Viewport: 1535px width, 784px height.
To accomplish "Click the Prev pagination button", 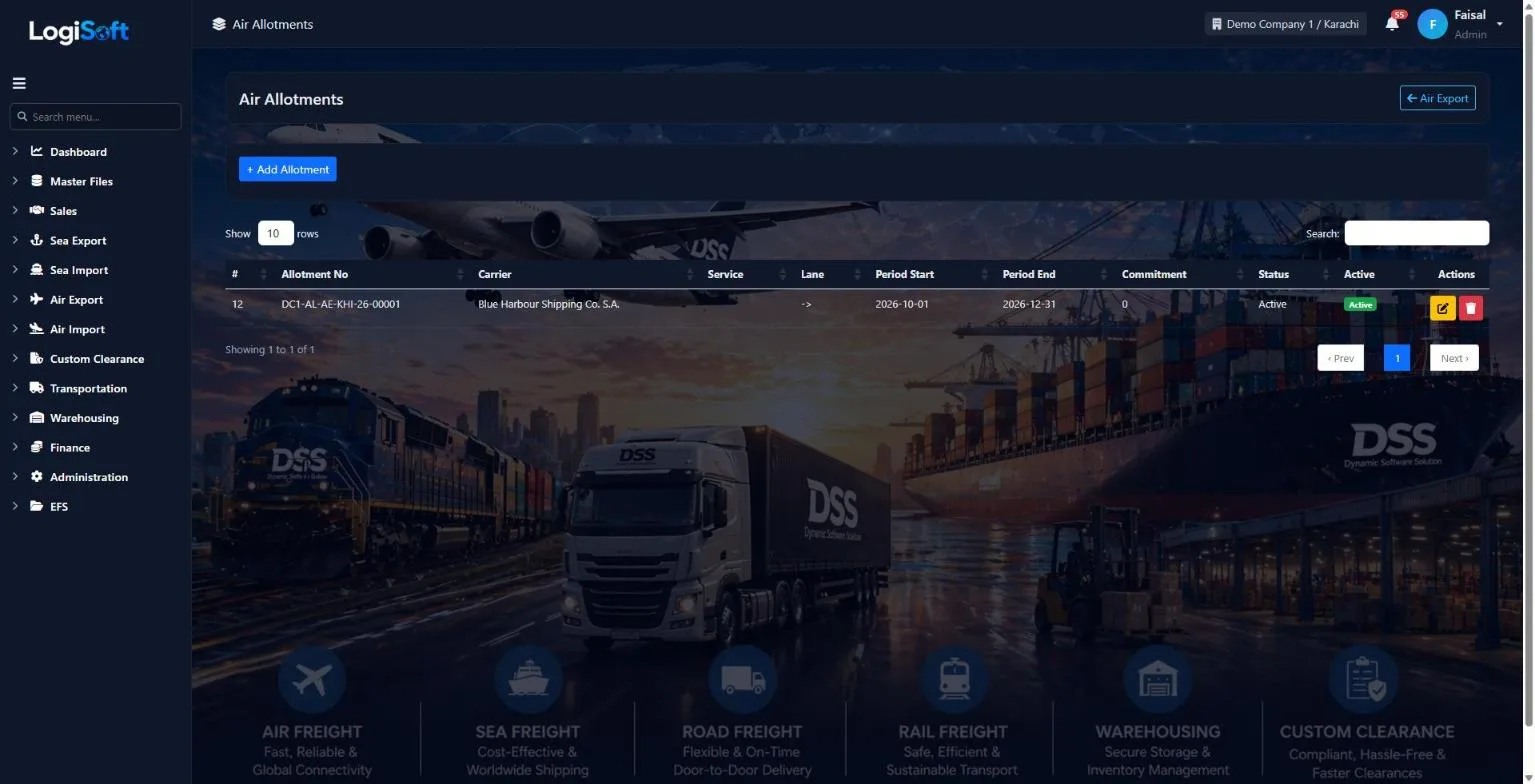I will point(1340,358).
